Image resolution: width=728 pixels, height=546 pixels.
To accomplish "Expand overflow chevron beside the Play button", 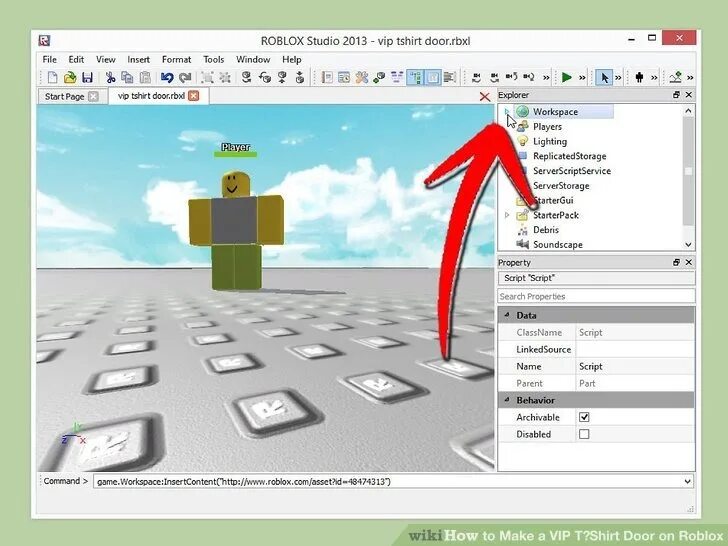I will [x=582, y=78].
